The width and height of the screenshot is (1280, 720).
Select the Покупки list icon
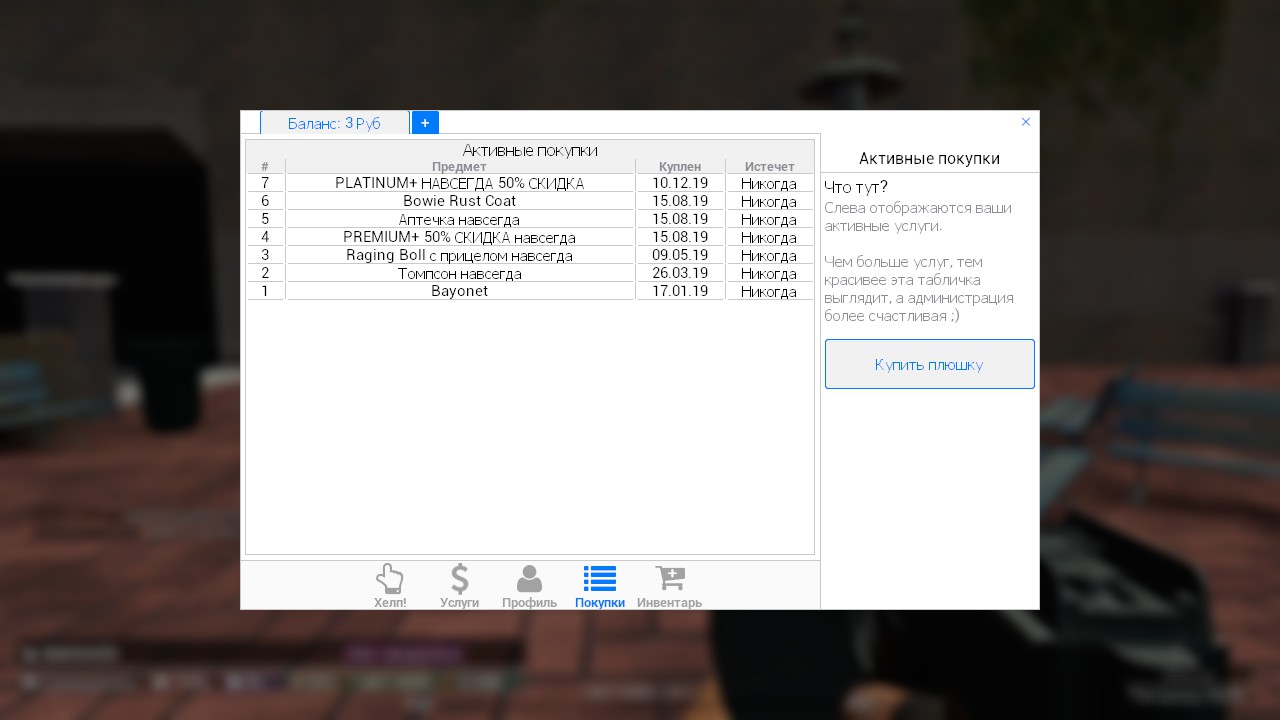click(599, 579)
